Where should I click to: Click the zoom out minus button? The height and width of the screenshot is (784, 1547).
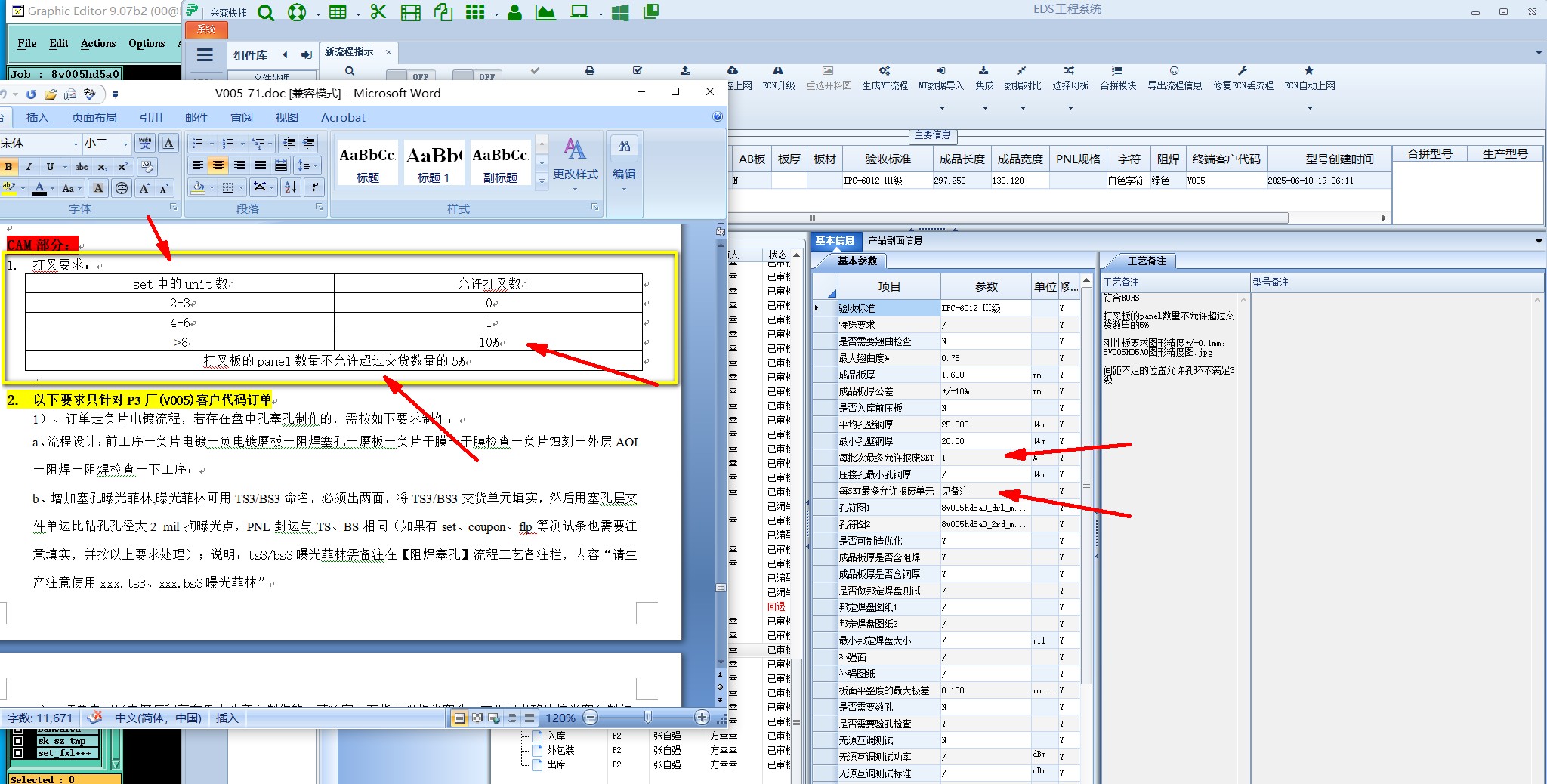pyautogui.click(x=591, y=717)
